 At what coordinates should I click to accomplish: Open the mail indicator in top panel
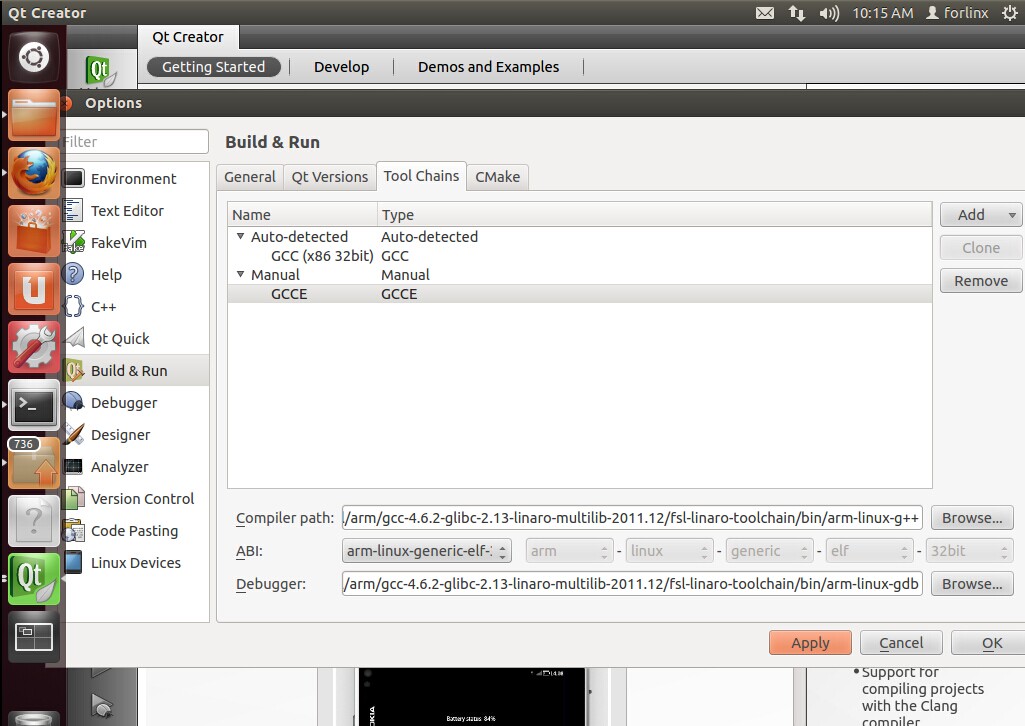coord(765,13)
